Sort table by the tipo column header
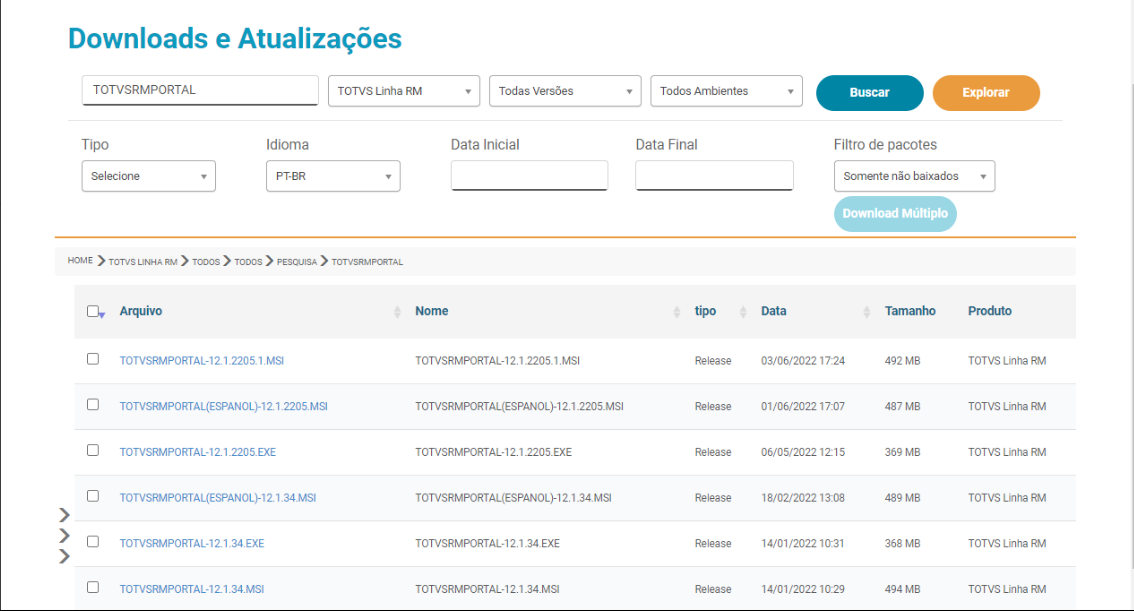This screenshot has width=1134, height=611. (x=705, y=311)
